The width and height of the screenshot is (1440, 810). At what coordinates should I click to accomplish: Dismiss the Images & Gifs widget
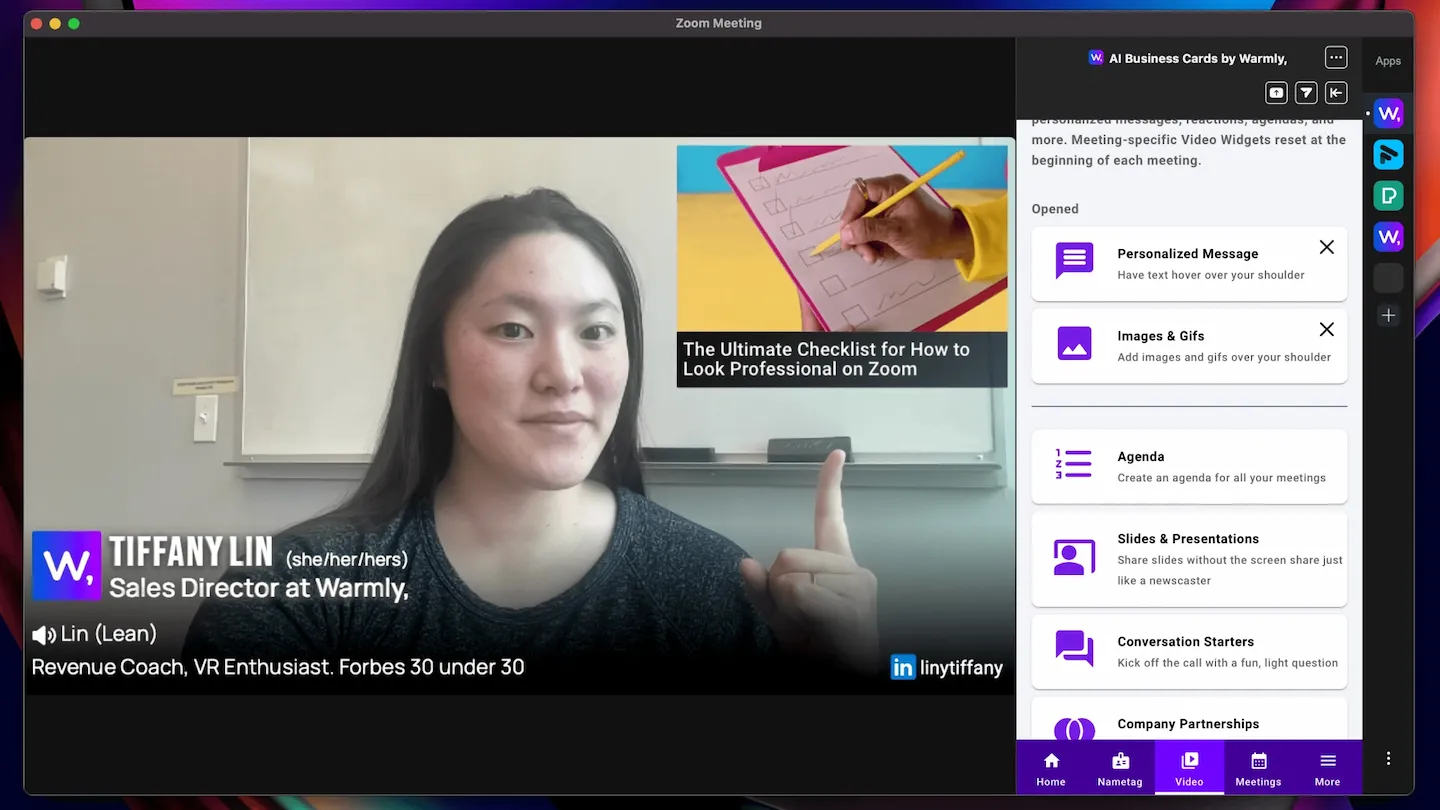[x=1327, y=329]
